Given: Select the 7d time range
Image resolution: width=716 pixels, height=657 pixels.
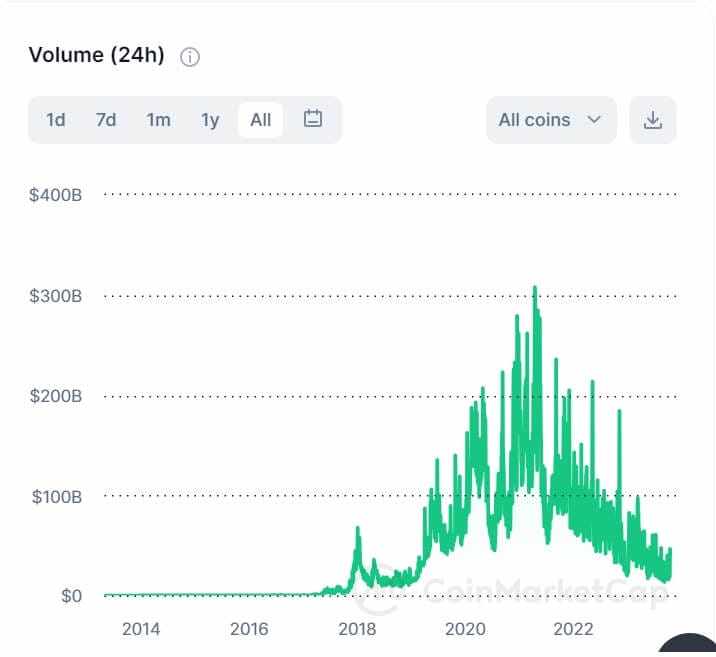Looking at the screenshot, I should pyautogui.click(x=106, y=120).
